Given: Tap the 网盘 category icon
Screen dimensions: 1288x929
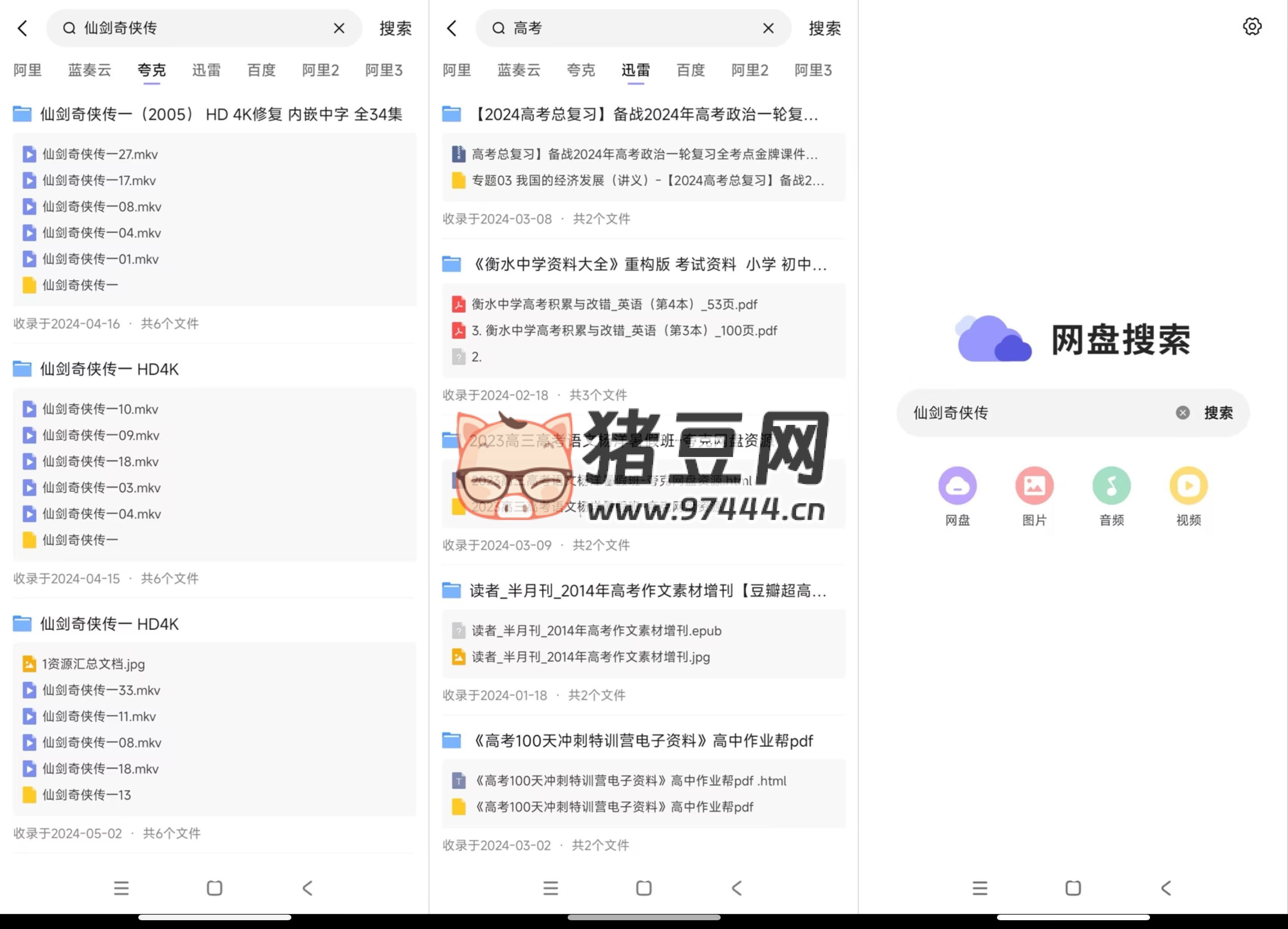Looking at the screenshot, I should pyautogui.click(x=957, y=485).
